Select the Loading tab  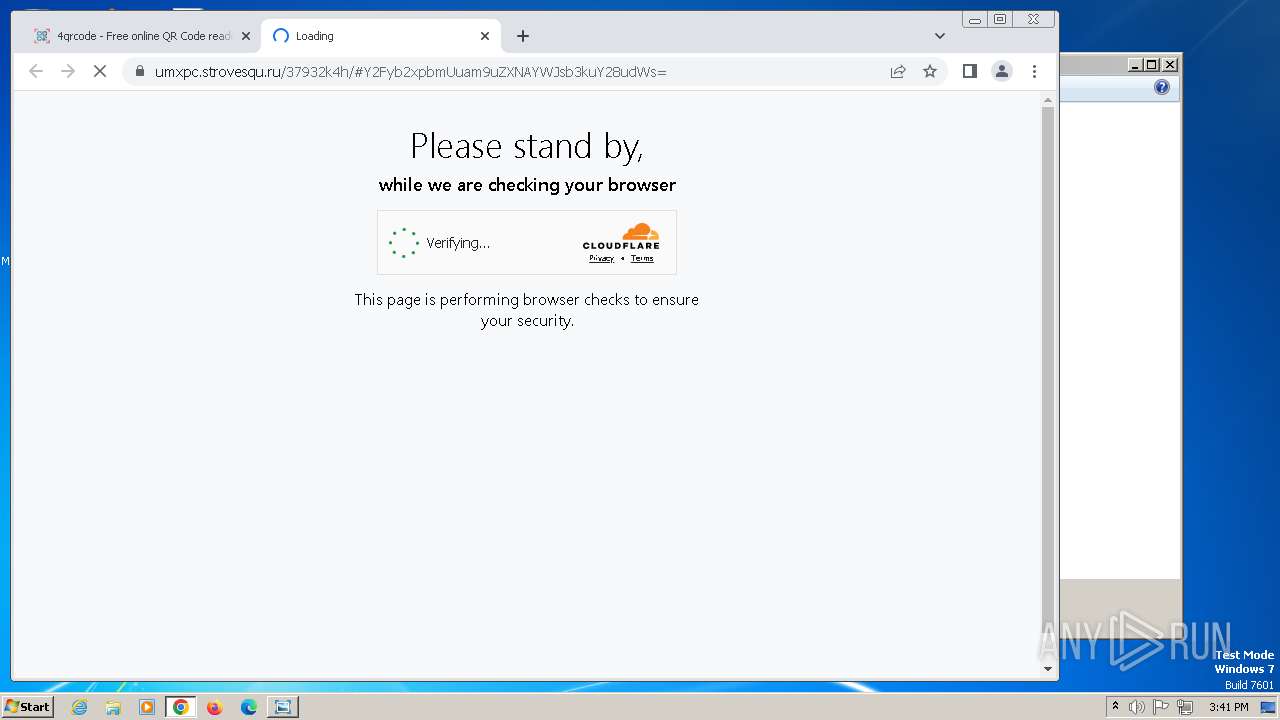(x=380, y=36)
